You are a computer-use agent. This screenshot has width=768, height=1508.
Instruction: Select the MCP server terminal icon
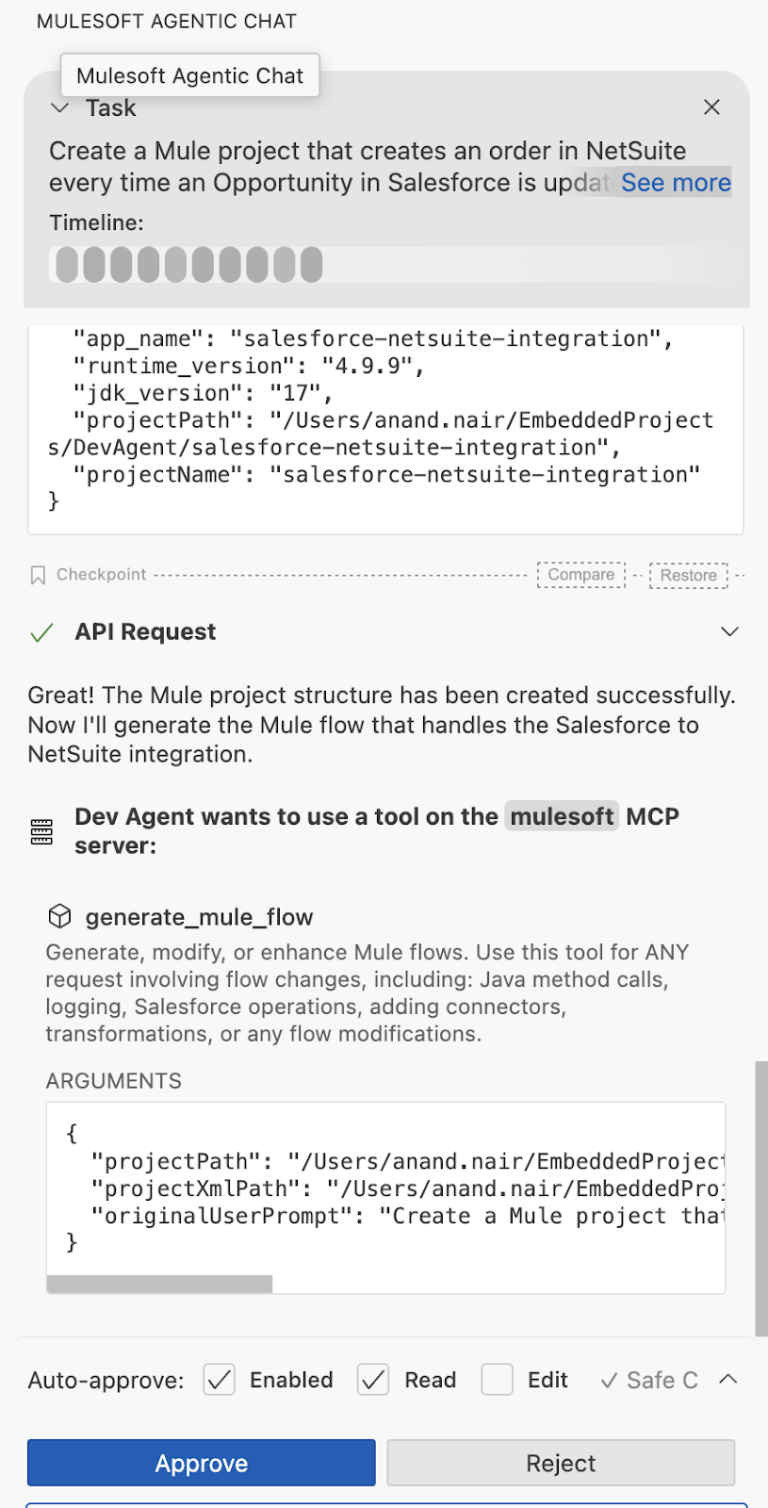point(42,830)
